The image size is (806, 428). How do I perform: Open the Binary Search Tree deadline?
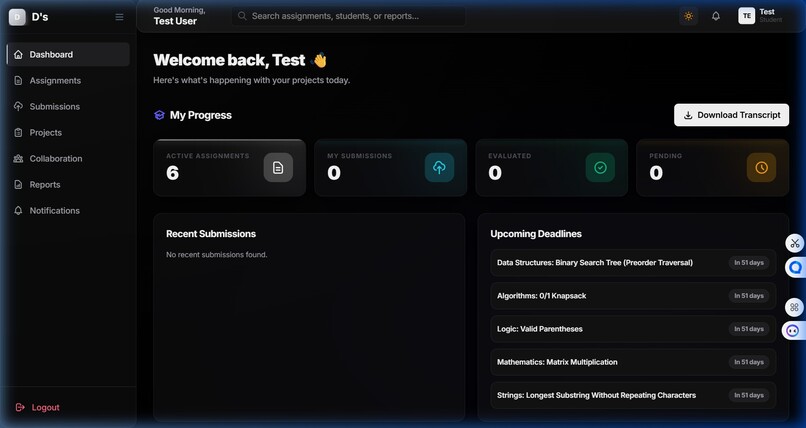click(x=633, y=263)
